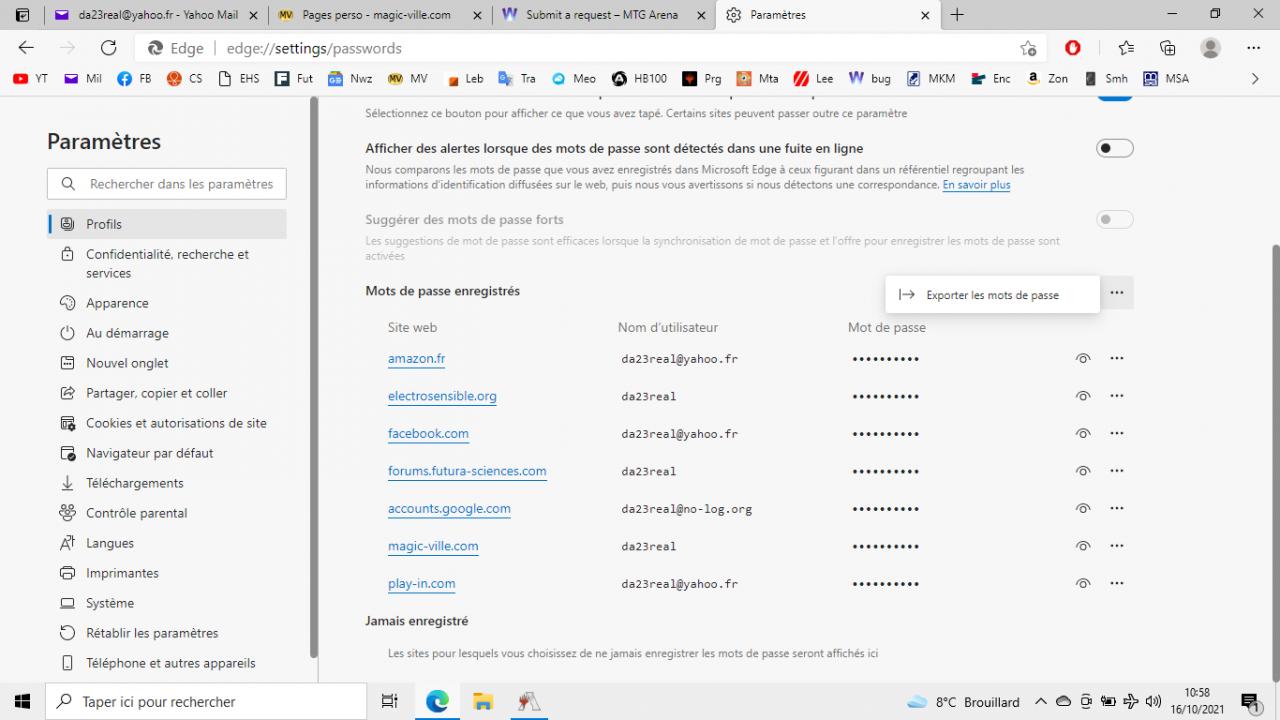Reveal the amazon.fr password eye icon
1280x720 pixels.
point(1082,358)
